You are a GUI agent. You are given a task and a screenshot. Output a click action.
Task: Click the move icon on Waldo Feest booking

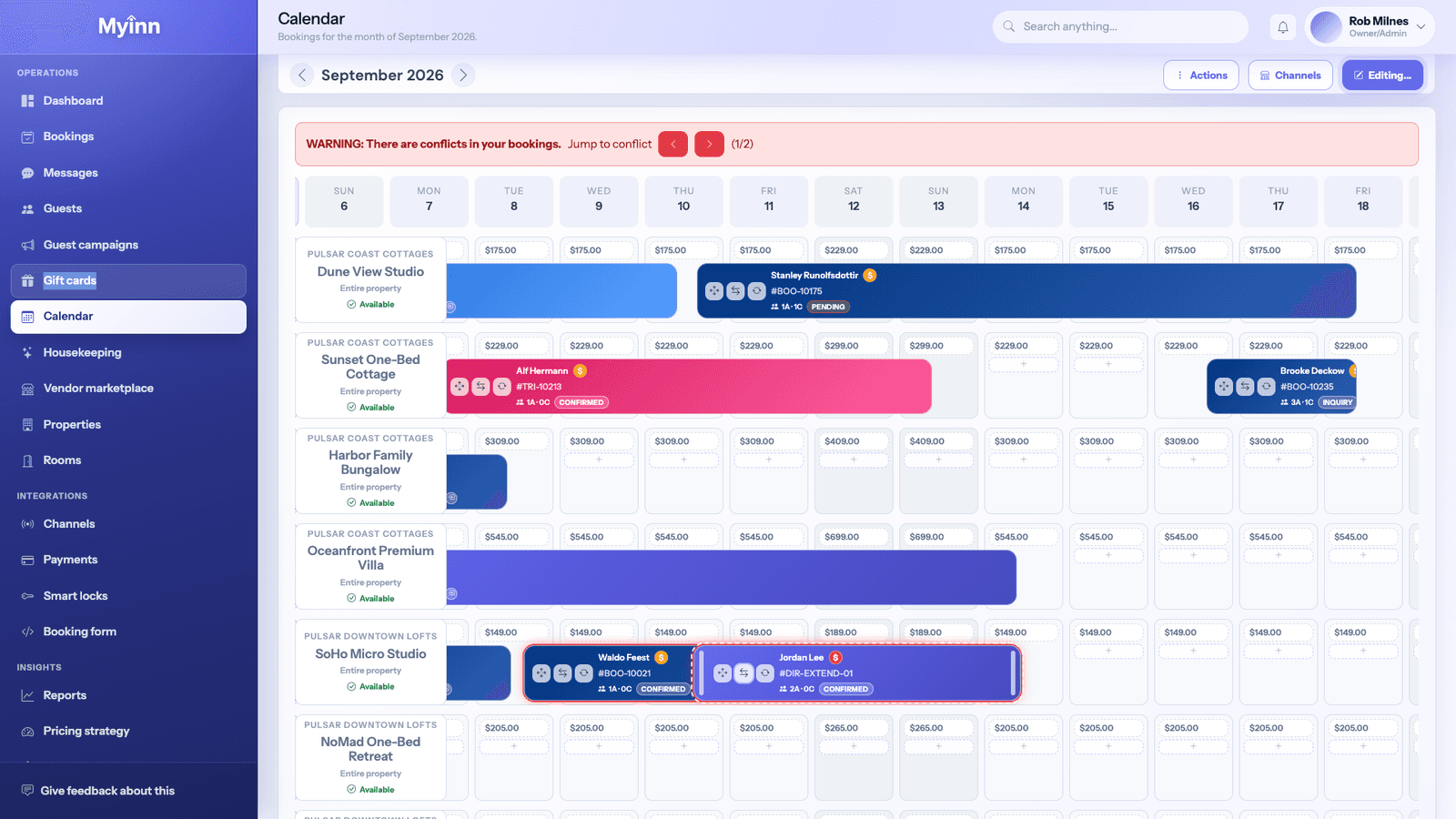pyautogui.click(x=541, y=673)
